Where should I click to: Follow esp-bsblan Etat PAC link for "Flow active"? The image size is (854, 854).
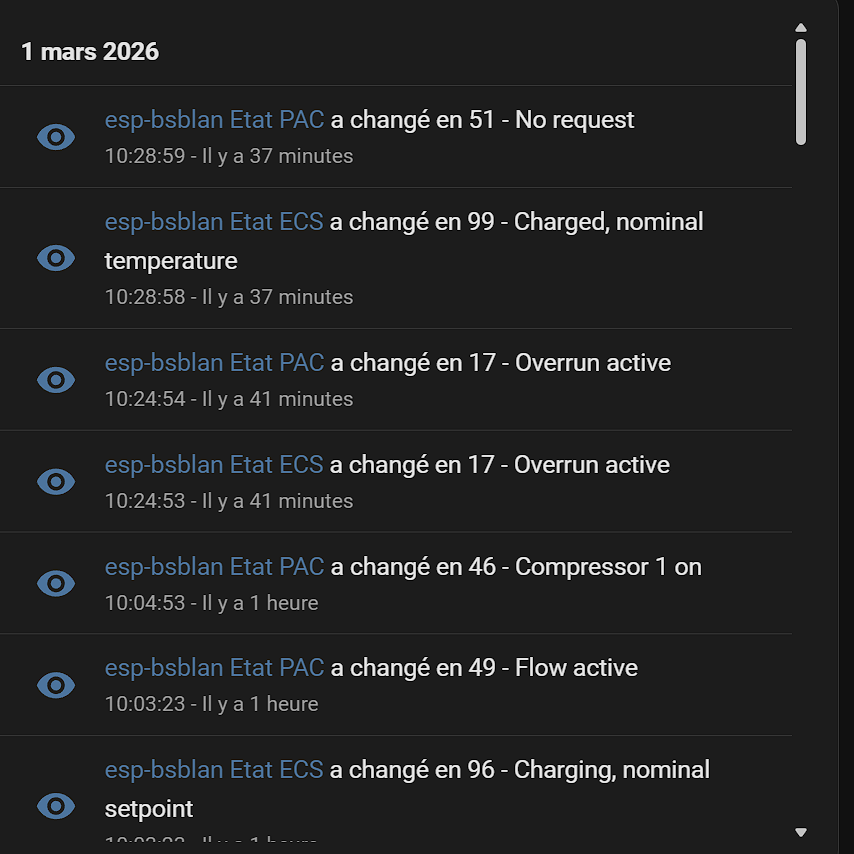pyautogui.click(x=214, y=668)
